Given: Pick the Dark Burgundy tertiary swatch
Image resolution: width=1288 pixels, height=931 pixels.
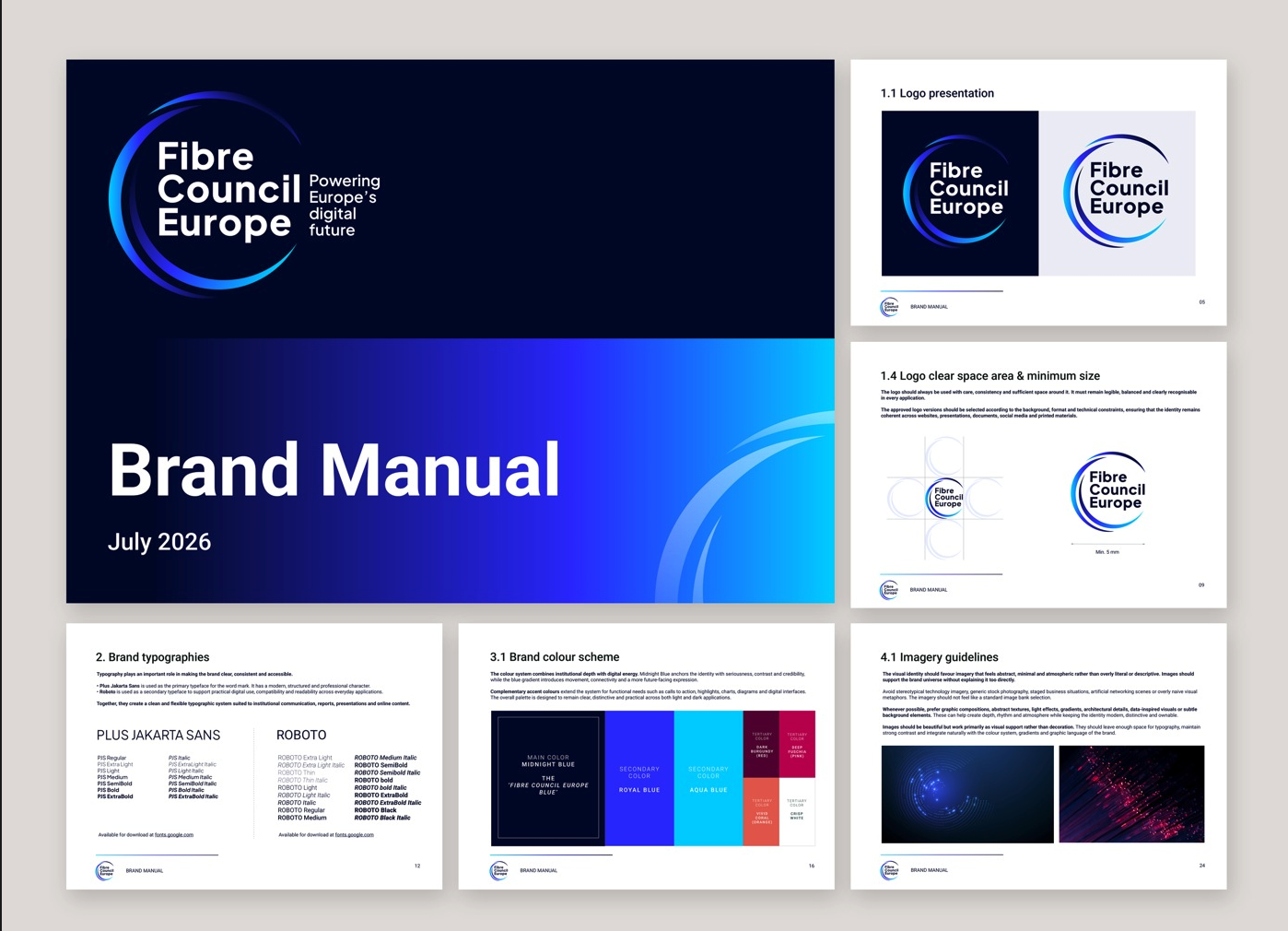Looking at the screenshot, I should click(x=762, y=744).
